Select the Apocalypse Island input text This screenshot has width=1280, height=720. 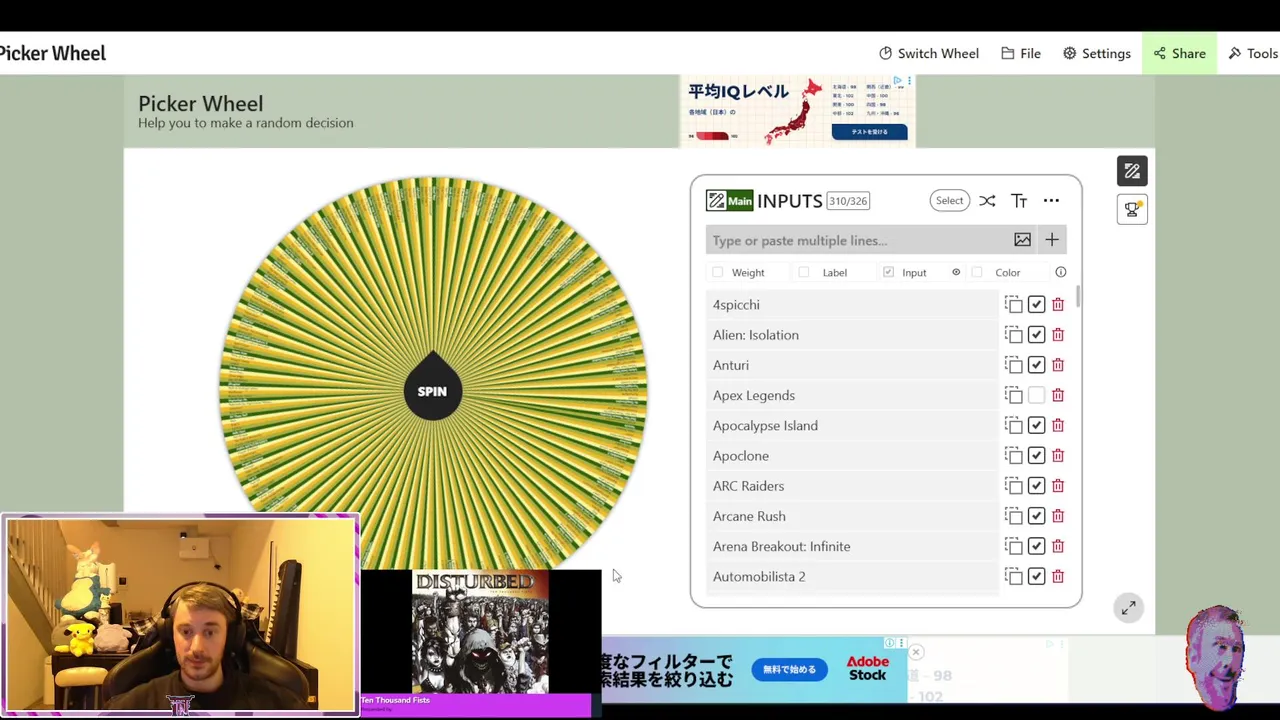click(765, 425)
